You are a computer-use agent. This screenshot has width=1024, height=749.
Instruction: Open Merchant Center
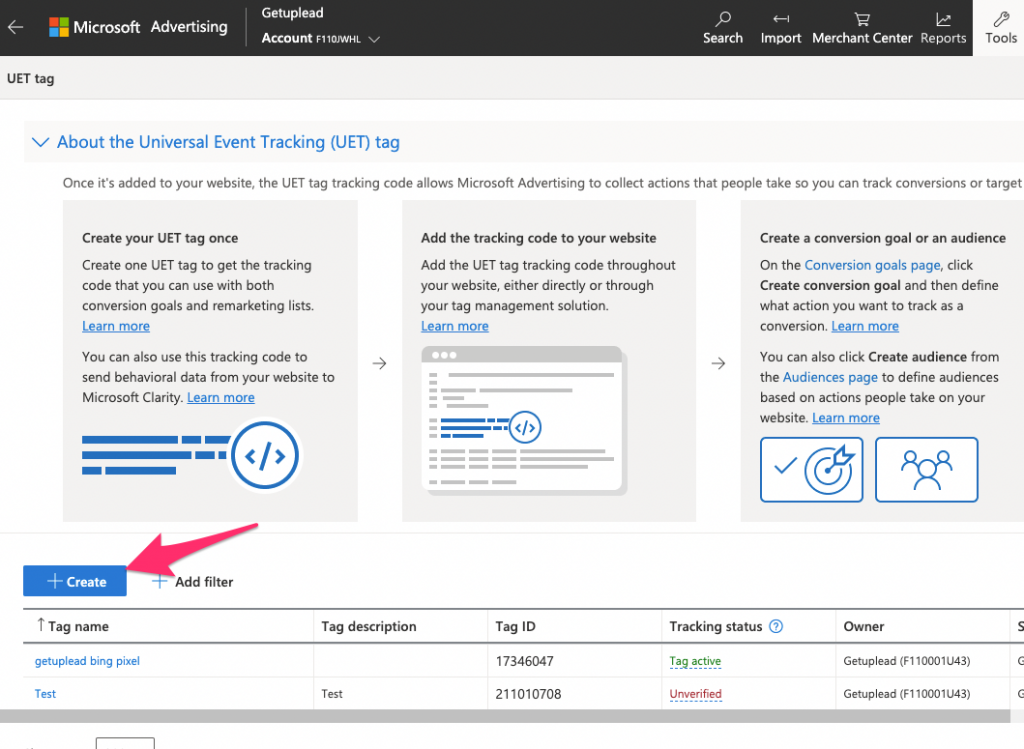[x=861, y=28]
